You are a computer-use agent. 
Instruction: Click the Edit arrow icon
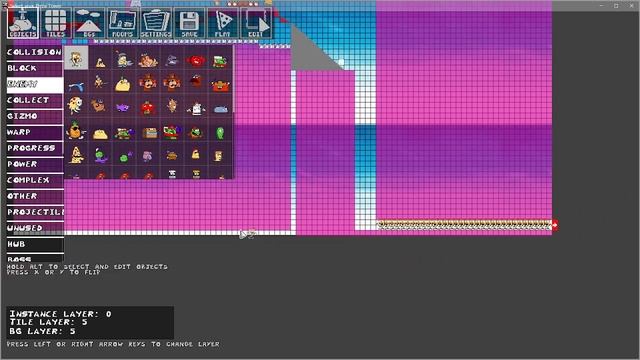pyautogui.click(x=256, y=23)
